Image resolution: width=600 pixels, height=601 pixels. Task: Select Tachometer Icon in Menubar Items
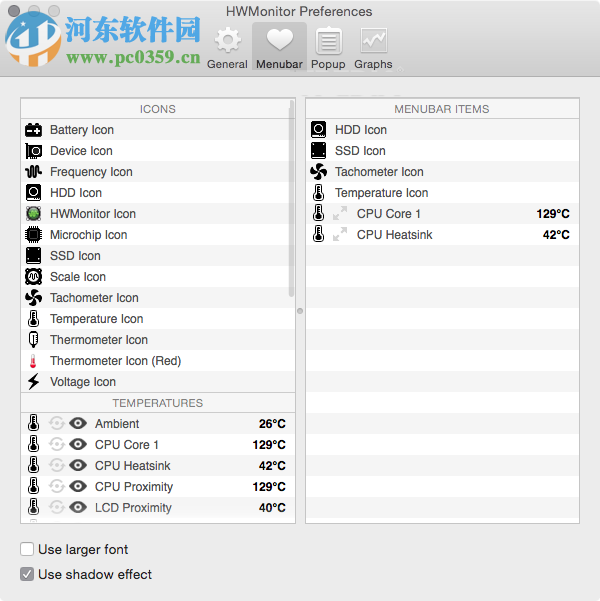pos(442,172)
